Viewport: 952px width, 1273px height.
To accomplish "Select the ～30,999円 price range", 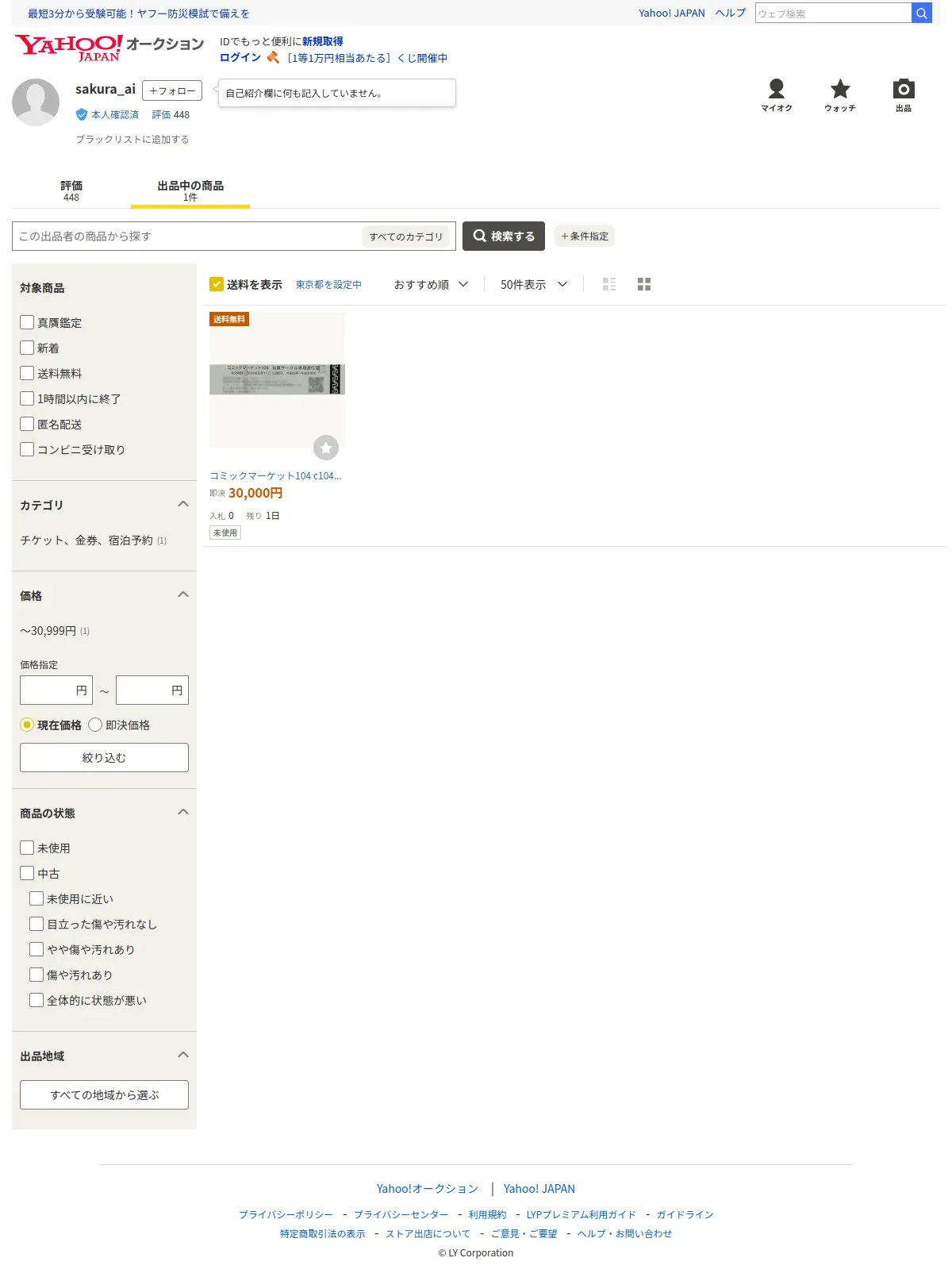I will pos(48,631).
